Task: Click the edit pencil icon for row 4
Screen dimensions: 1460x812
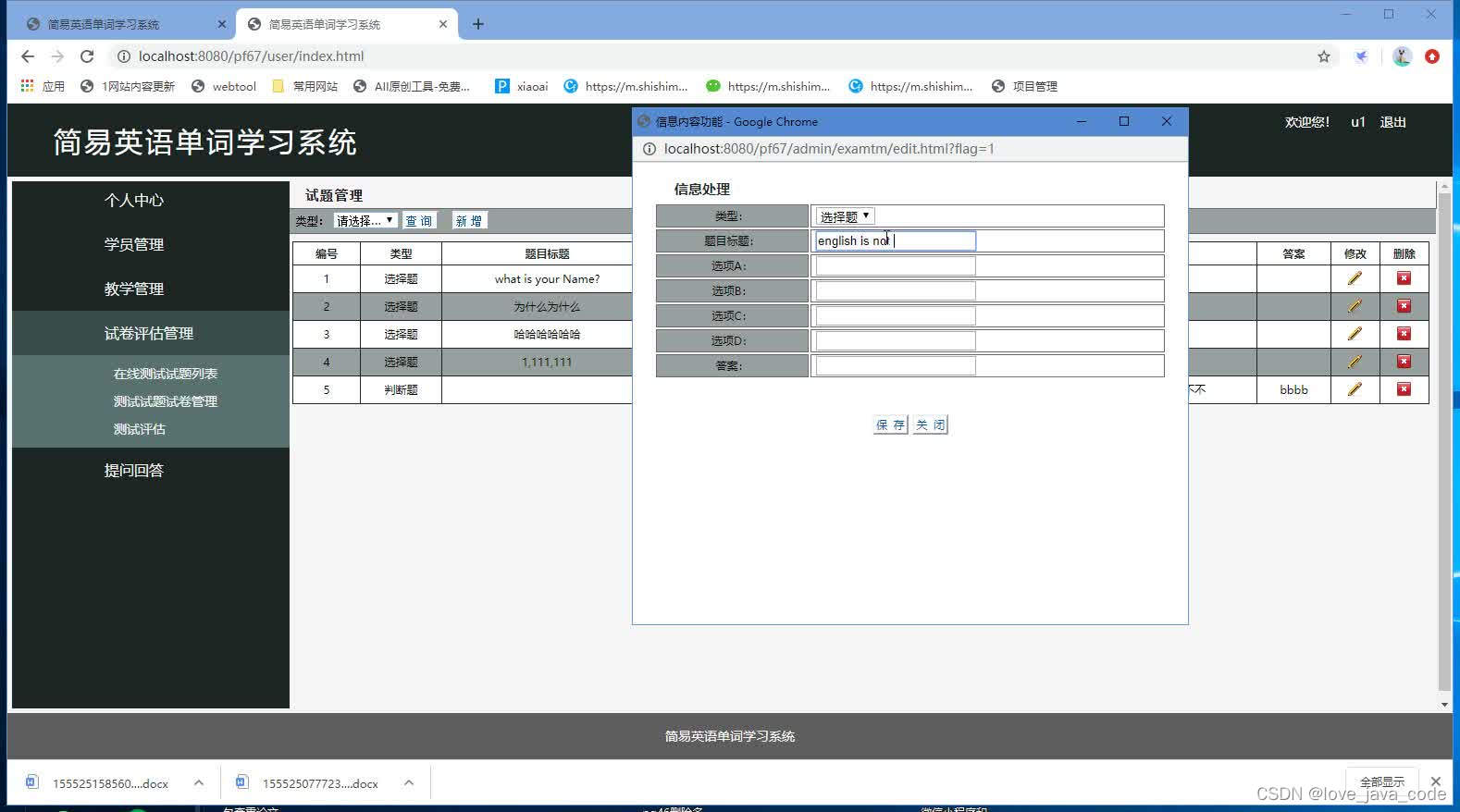Action: (1355, 362)
